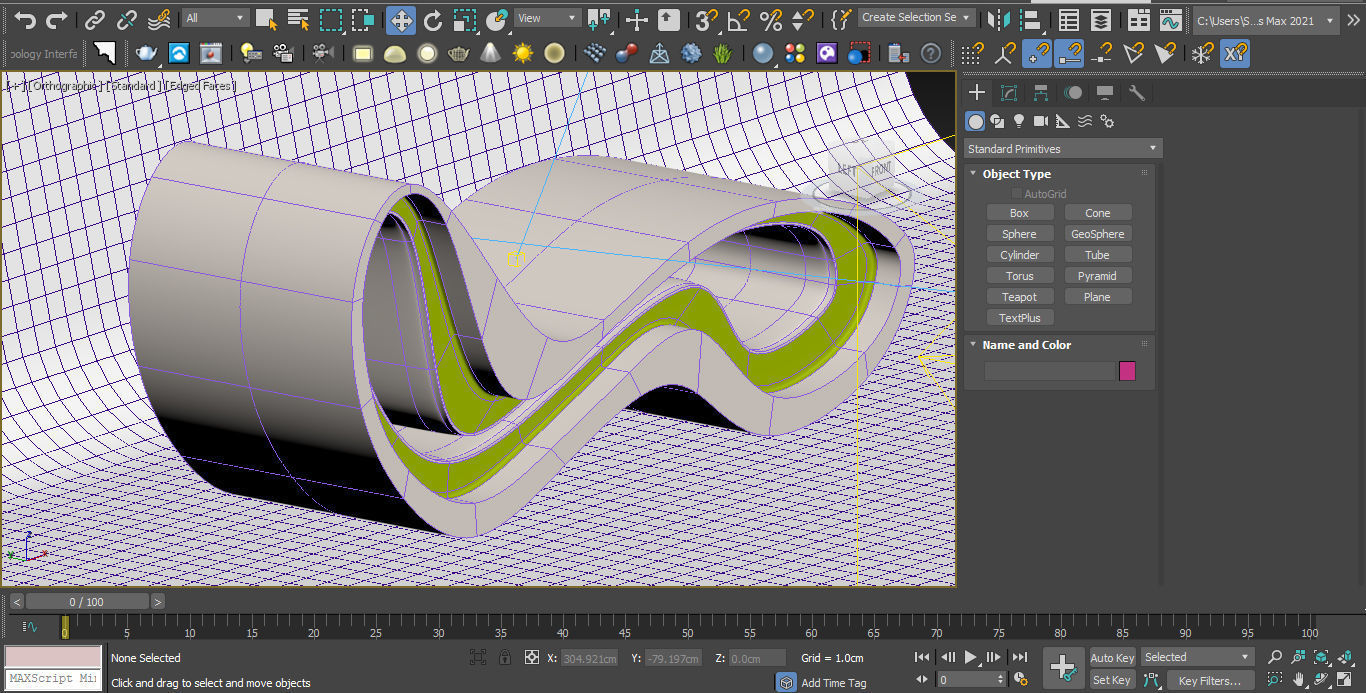Toggle the 3D Snaps button
The image size is (1366, 693).
707,20
